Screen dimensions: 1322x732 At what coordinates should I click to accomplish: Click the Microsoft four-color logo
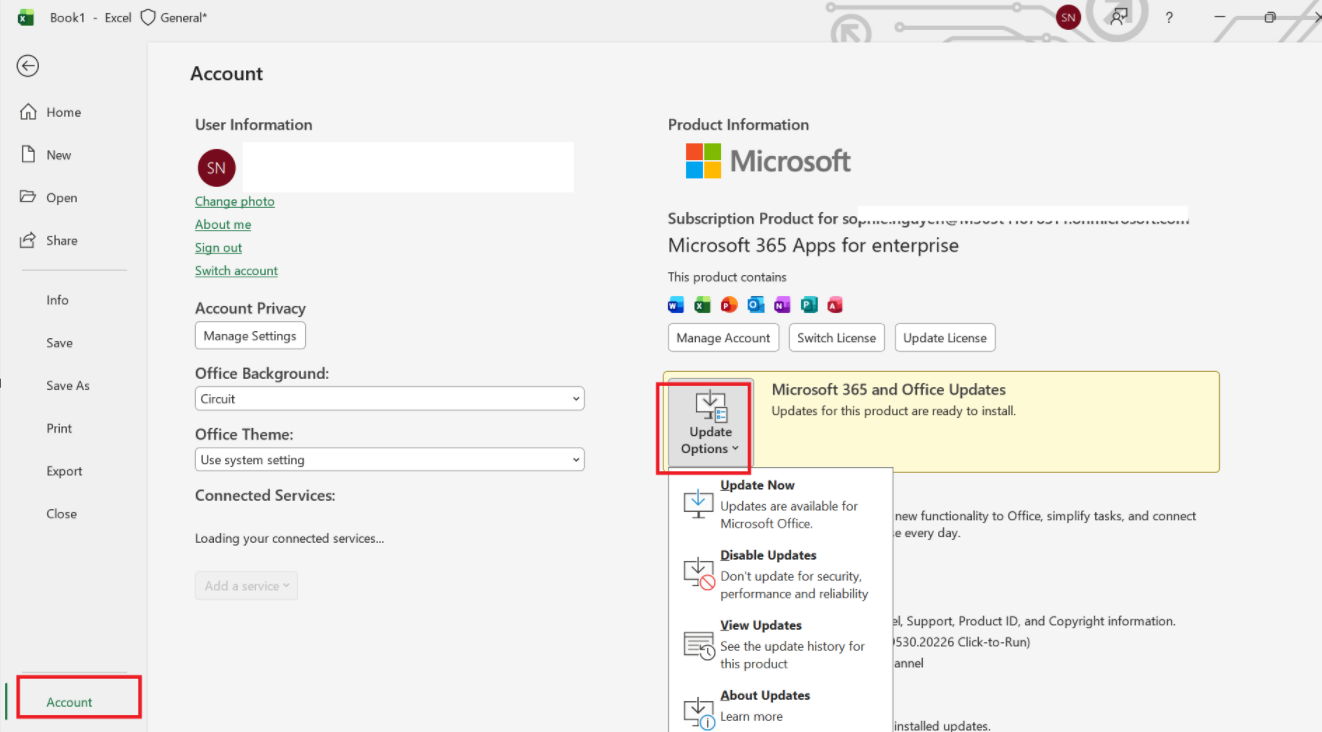click(x=703, y=161)
